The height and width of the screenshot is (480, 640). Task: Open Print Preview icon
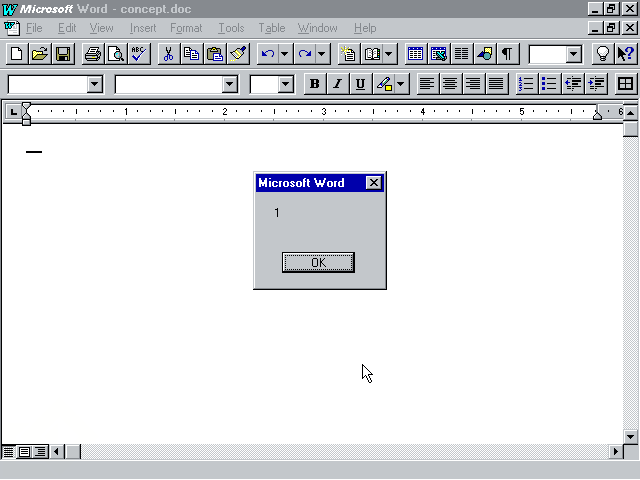pos(116,54)
